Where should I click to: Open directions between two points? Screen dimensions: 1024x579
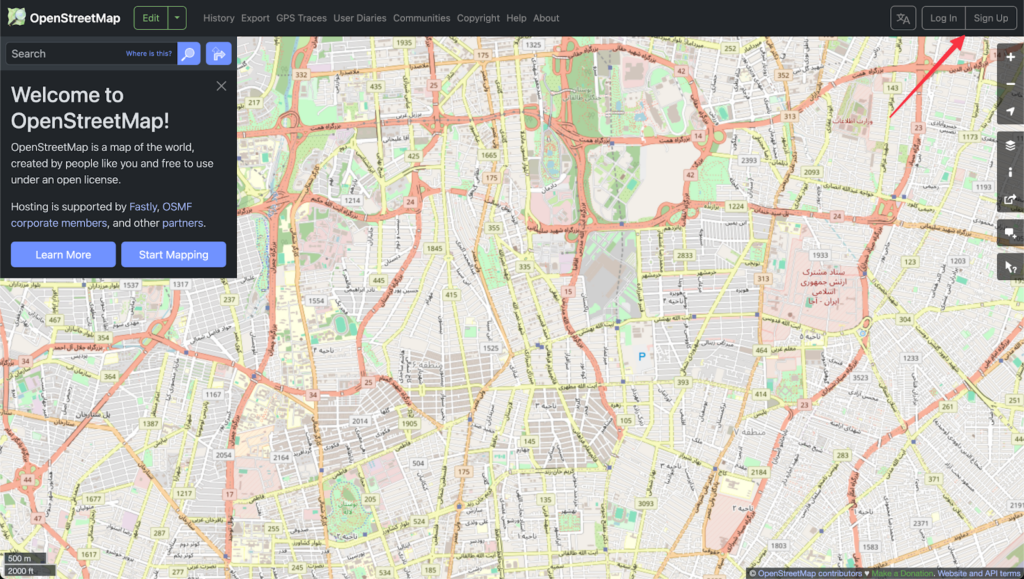(219, 54)
